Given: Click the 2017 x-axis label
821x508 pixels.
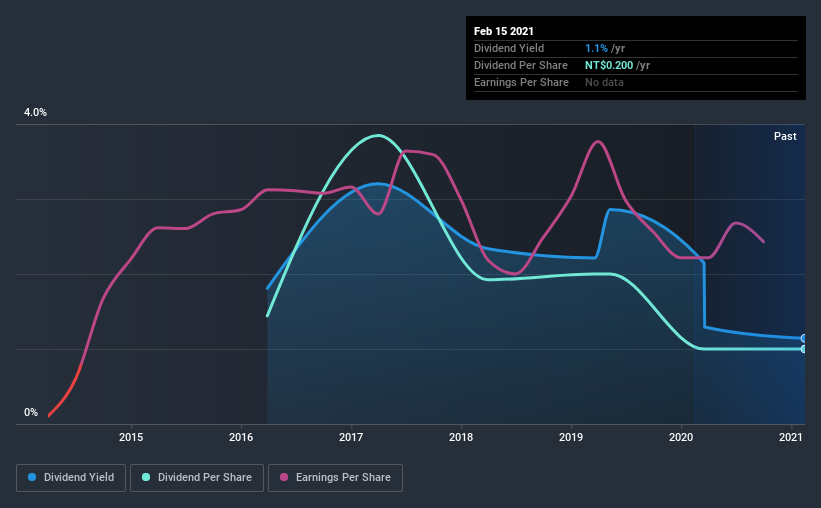Looking at the screenshot, I should (x=351, y=437).
